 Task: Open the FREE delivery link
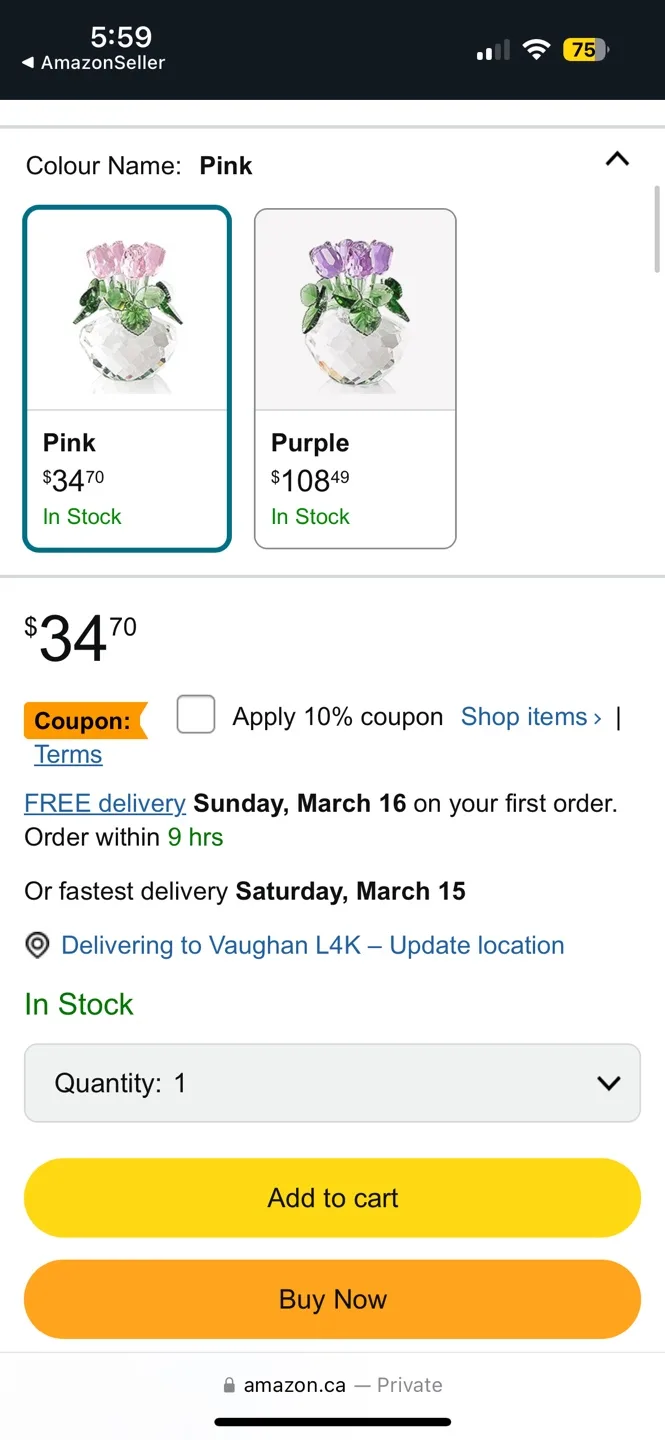(105, 803)
